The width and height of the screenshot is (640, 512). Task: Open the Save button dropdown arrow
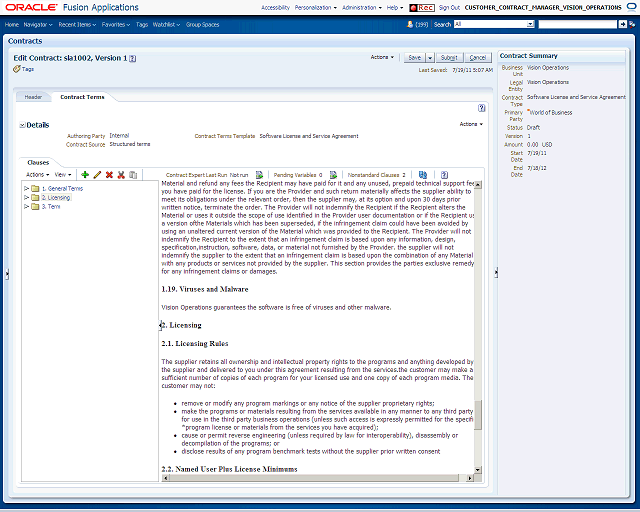point(430,58)
